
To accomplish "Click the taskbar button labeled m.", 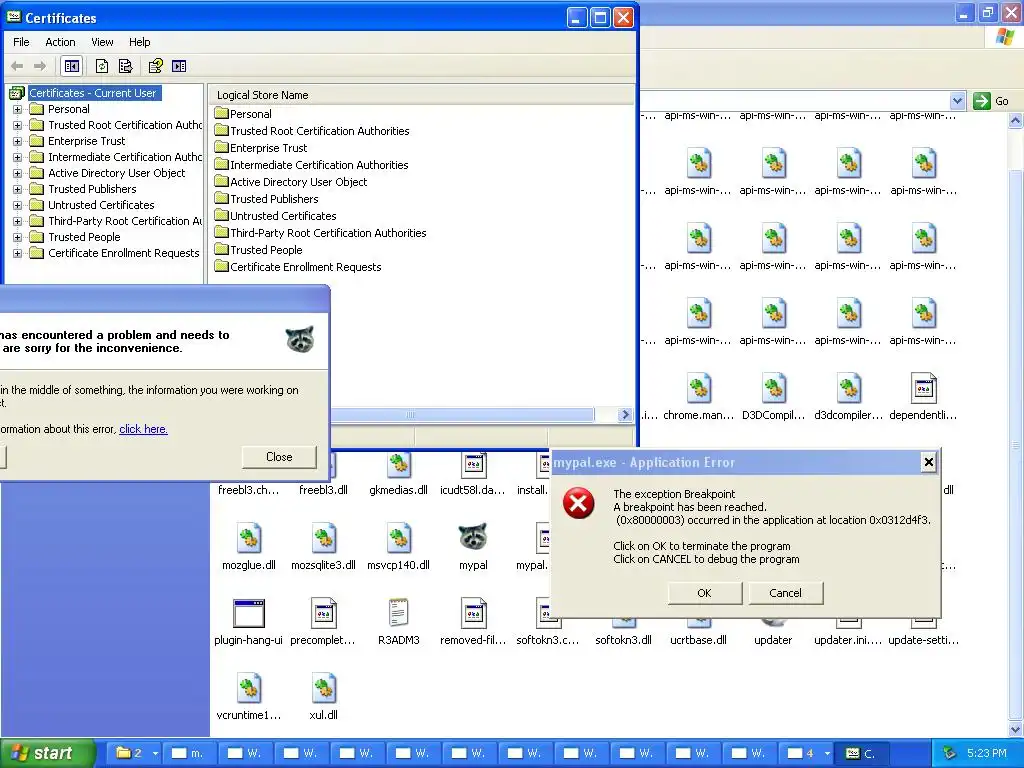I will [x=187, y=753].
